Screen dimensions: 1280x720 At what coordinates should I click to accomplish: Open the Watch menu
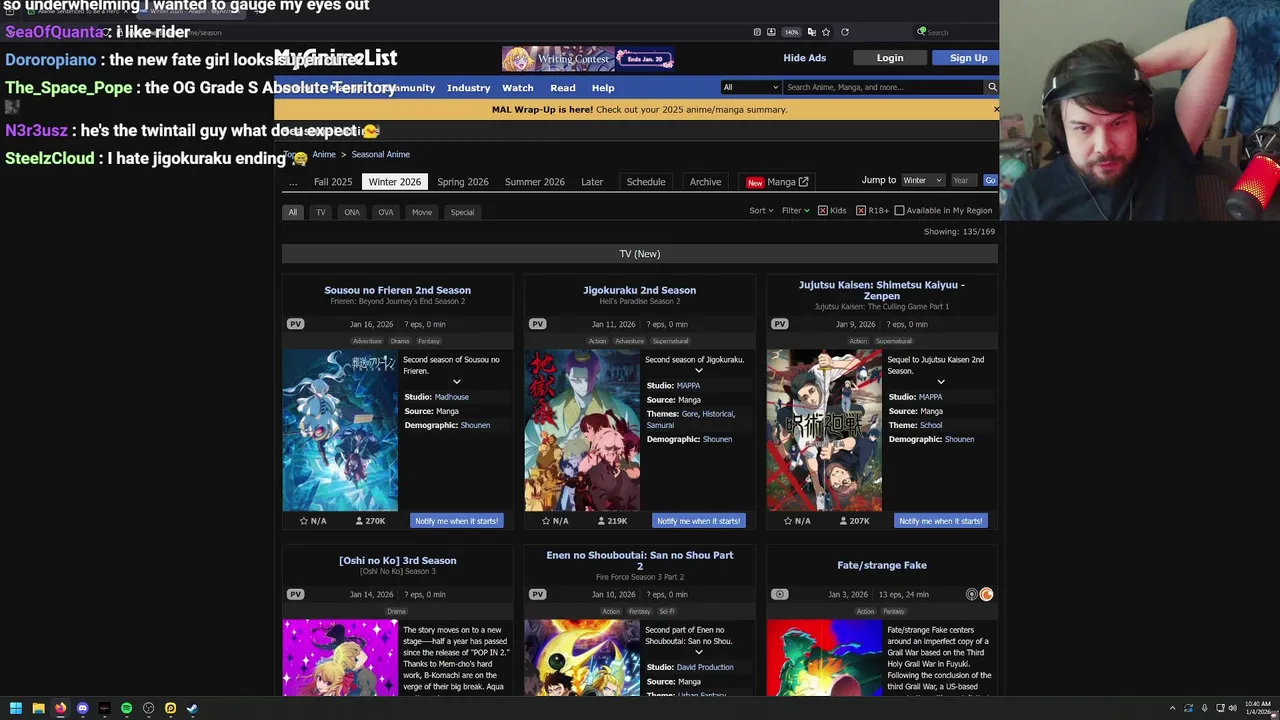517,88
